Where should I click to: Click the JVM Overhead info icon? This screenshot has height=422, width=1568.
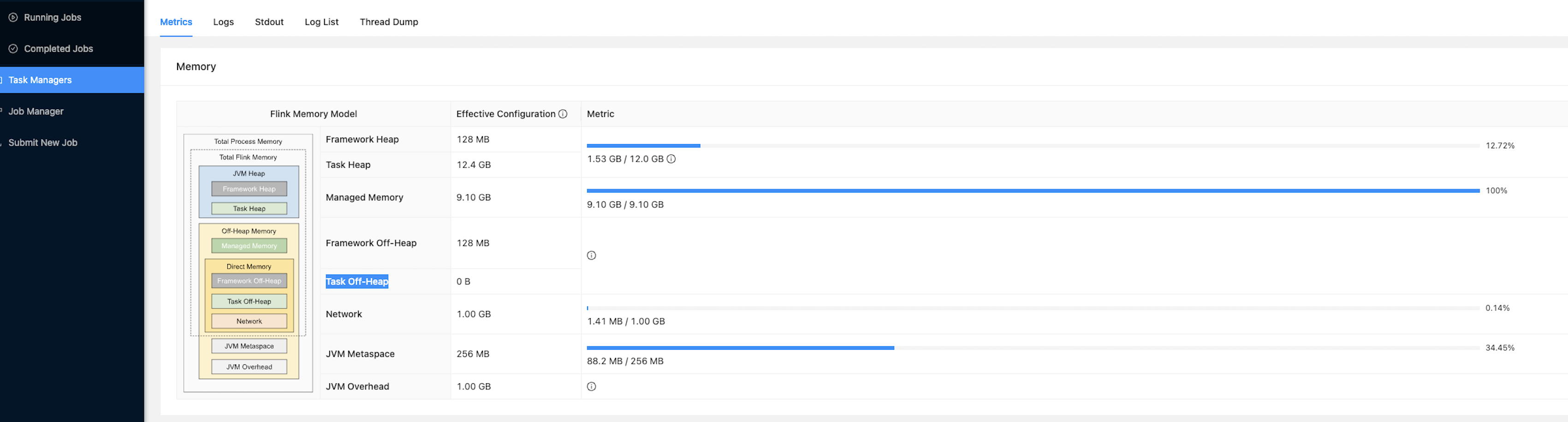tap(591, 387)
